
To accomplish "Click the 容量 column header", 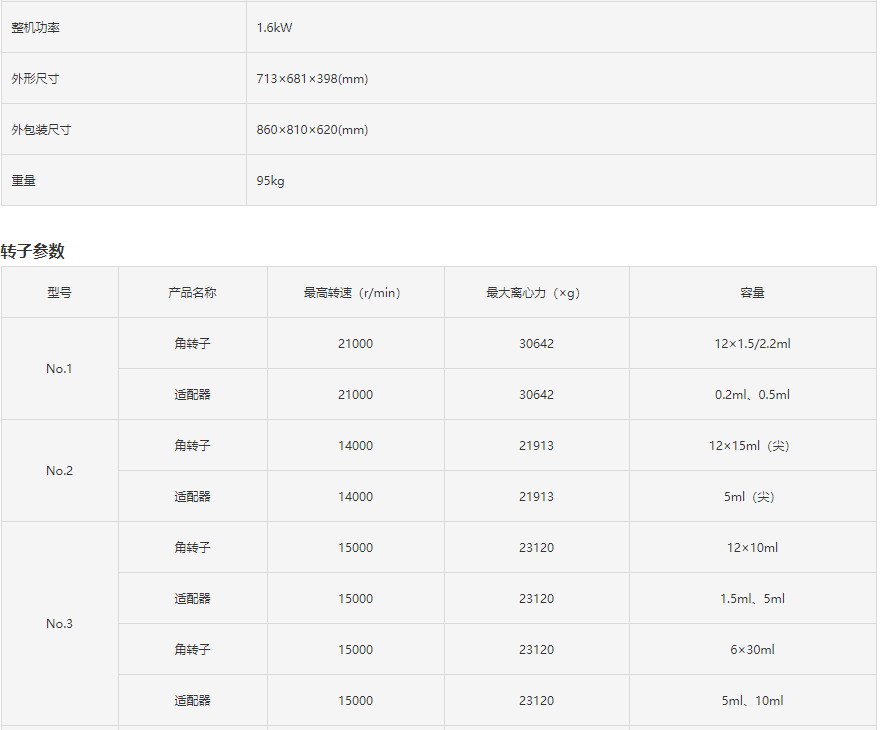I will tap(752, 293).
